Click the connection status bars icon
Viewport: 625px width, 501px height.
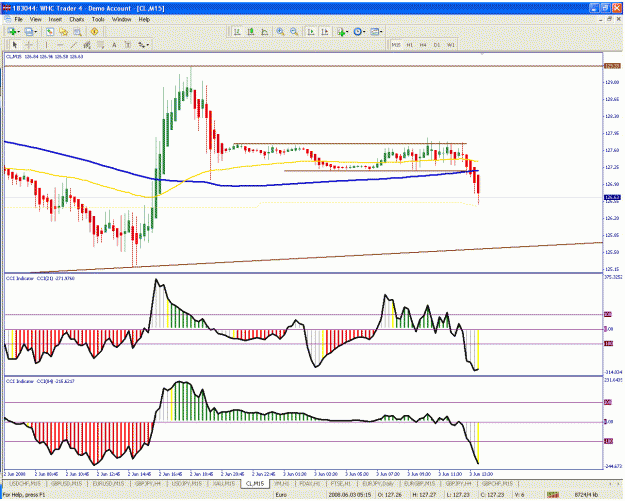(x=552, y=495)
